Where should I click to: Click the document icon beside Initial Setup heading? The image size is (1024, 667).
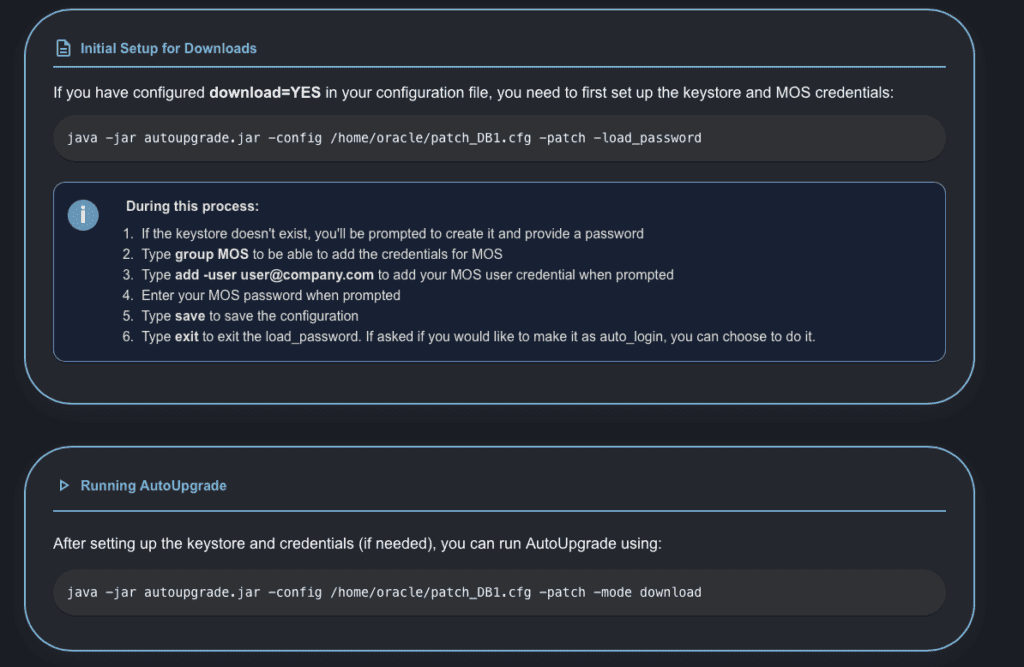coord(63,48)
